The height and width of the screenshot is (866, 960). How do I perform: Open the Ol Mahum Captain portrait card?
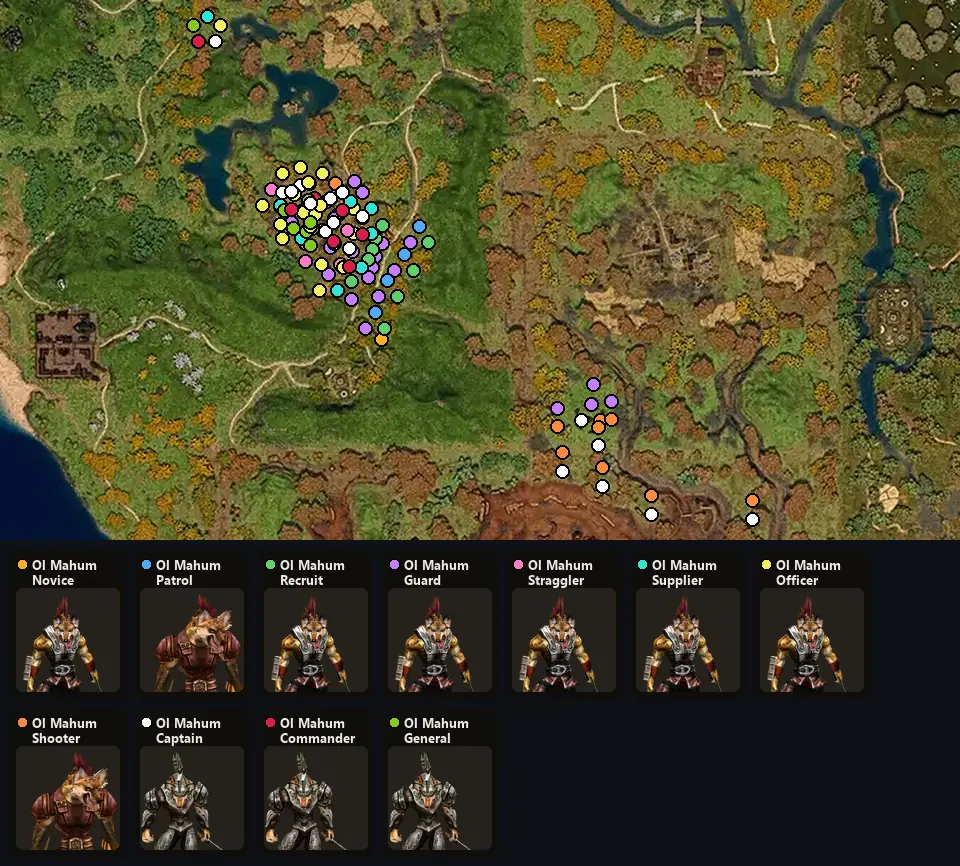(192, 798)
